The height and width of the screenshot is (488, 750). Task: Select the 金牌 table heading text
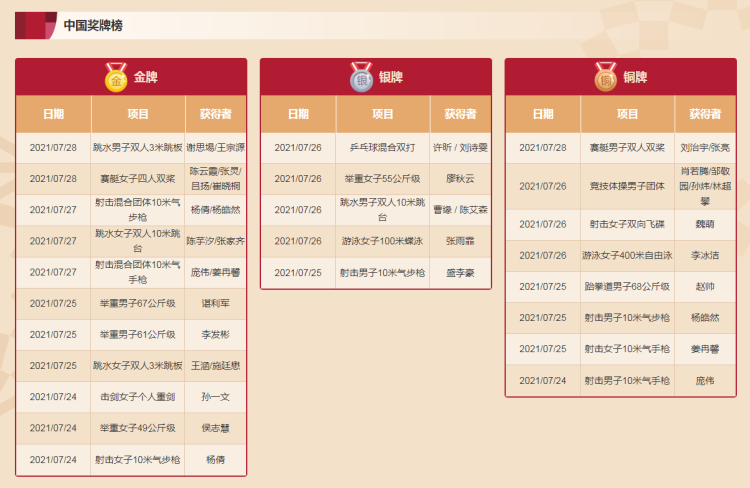145,77
